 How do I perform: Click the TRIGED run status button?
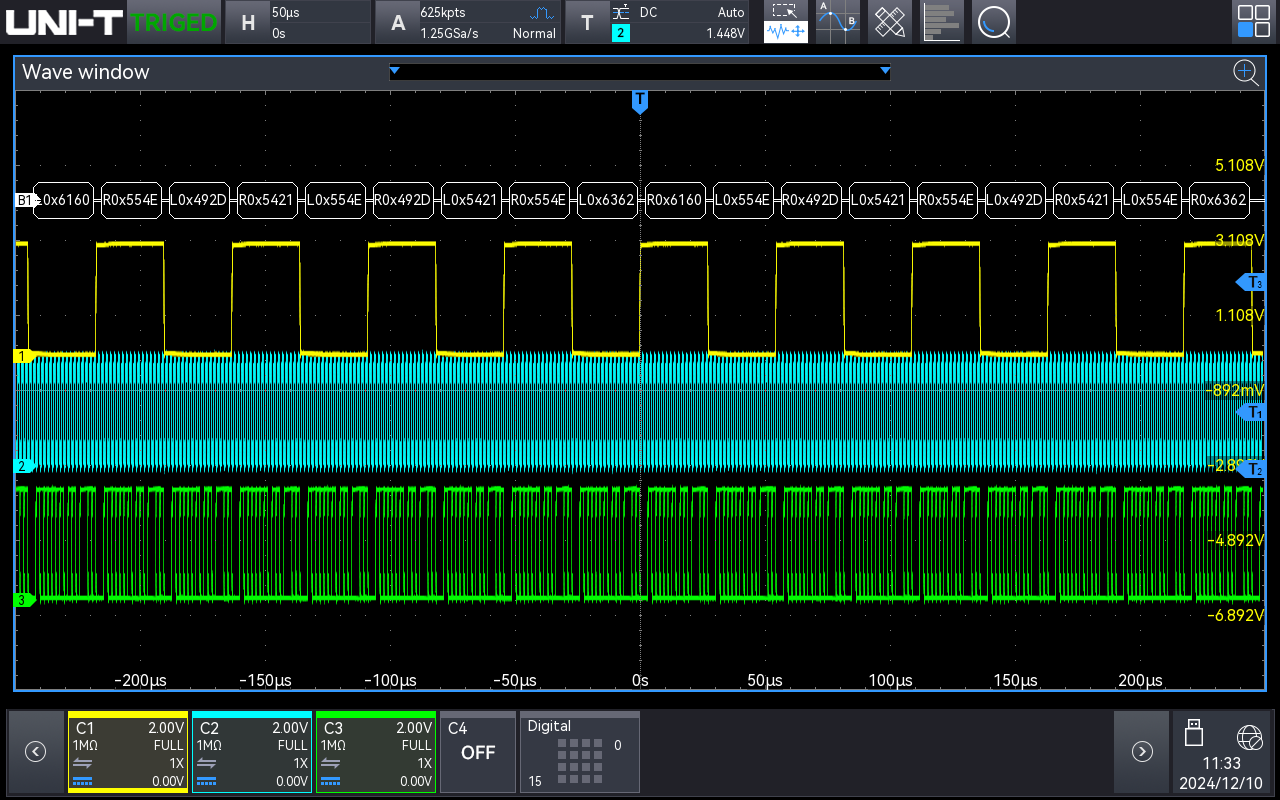pyautogui.click(x=174, y=22)
